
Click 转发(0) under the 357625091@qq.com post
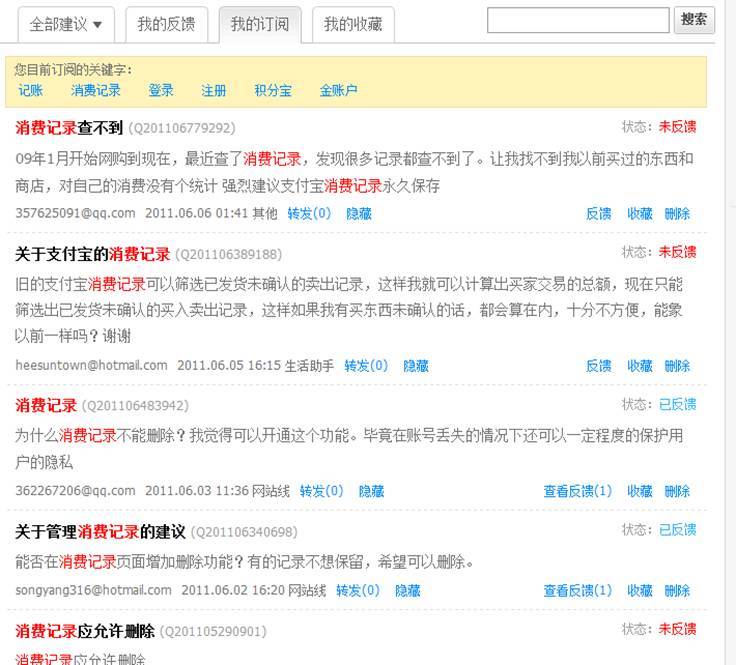pos(308,213)
